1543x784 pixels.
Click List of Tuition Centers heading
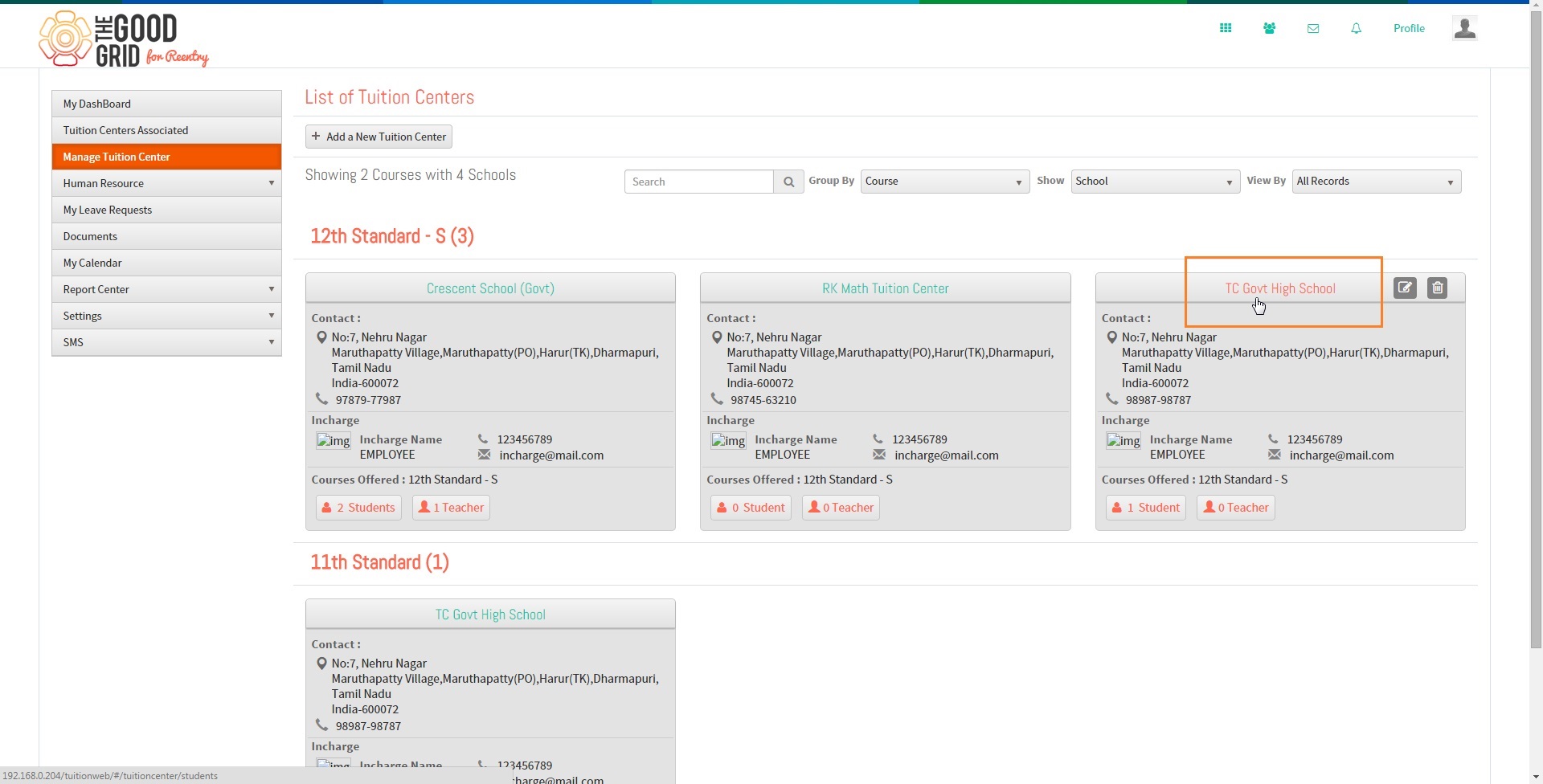coord(389,97)
